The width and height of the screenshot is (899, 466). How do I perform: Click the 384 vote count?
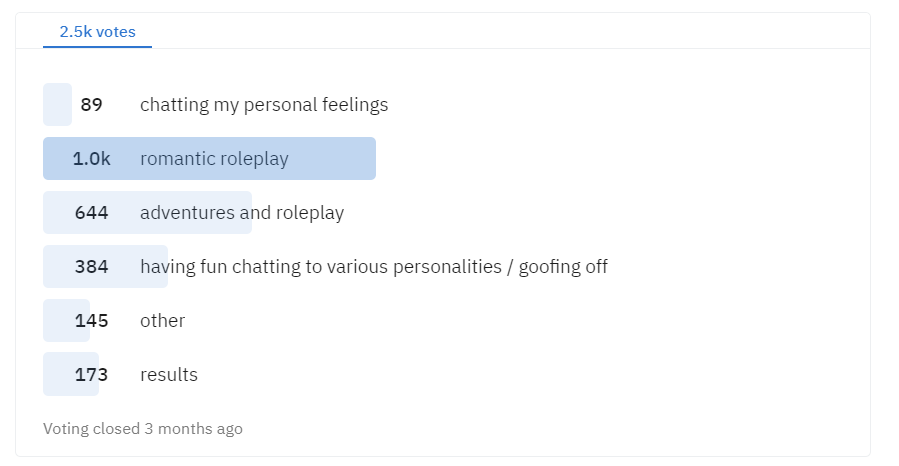coord(91,267)
